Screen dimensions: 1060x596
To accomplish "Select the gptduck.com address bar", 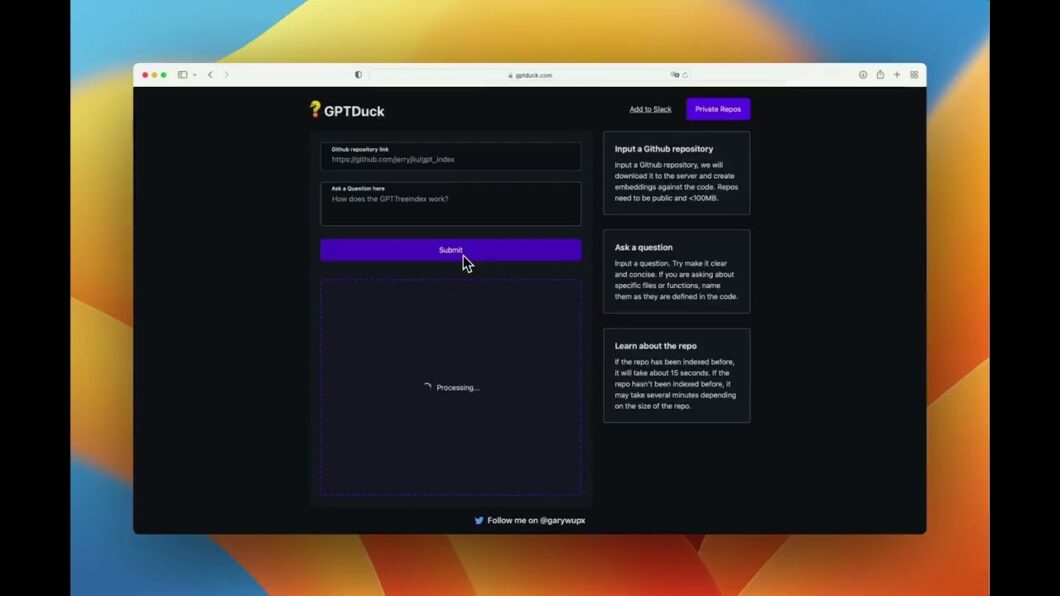I will (530, 75).
